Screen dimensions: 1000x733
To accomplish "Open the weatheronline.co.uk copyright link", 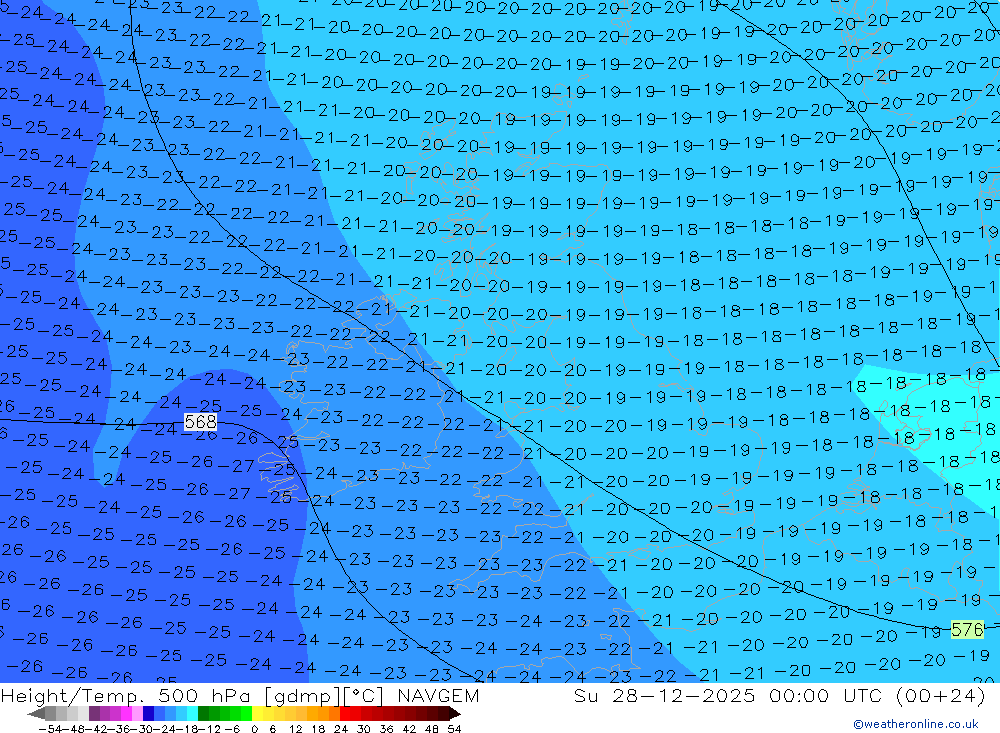I will 915,724.
